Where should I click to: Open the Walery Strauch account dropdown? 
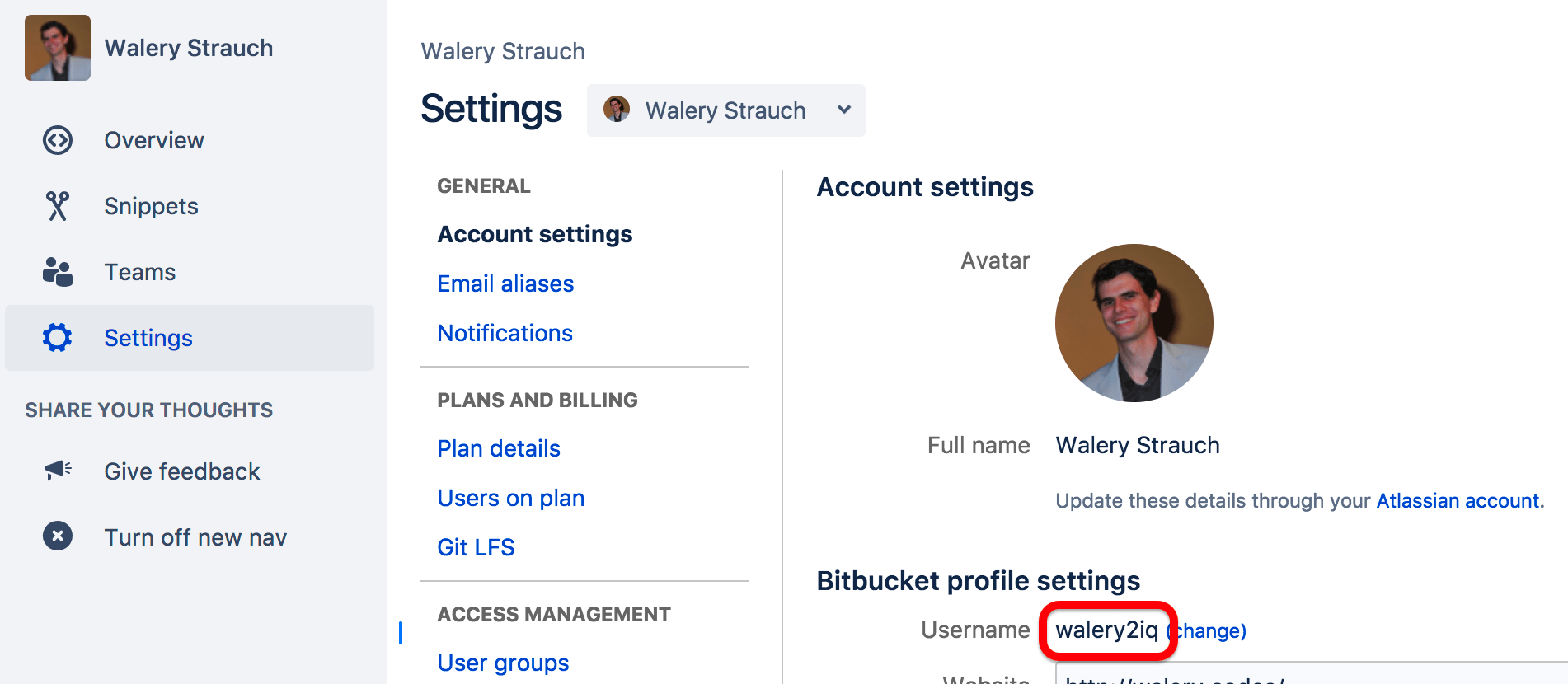[x=725, y=110]
